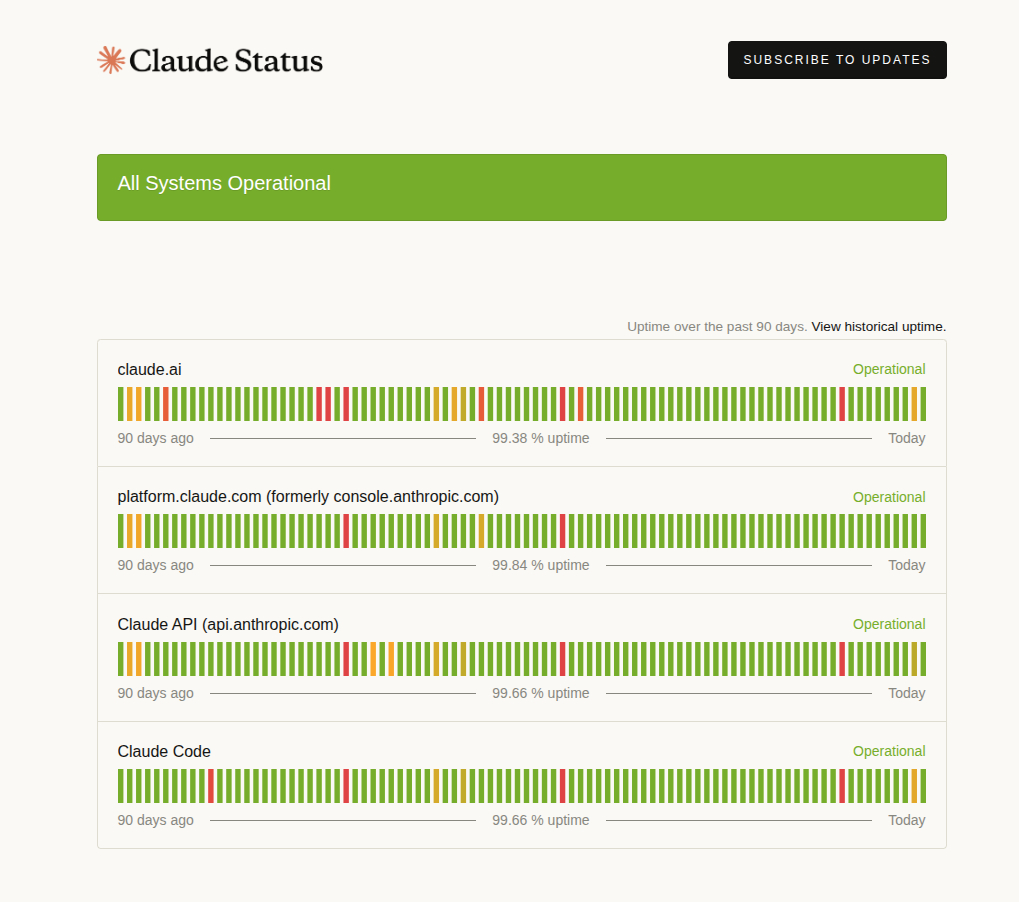Click today's rightmost bar in claude.ai row
1019x902 pixels.
coord(922,404)
